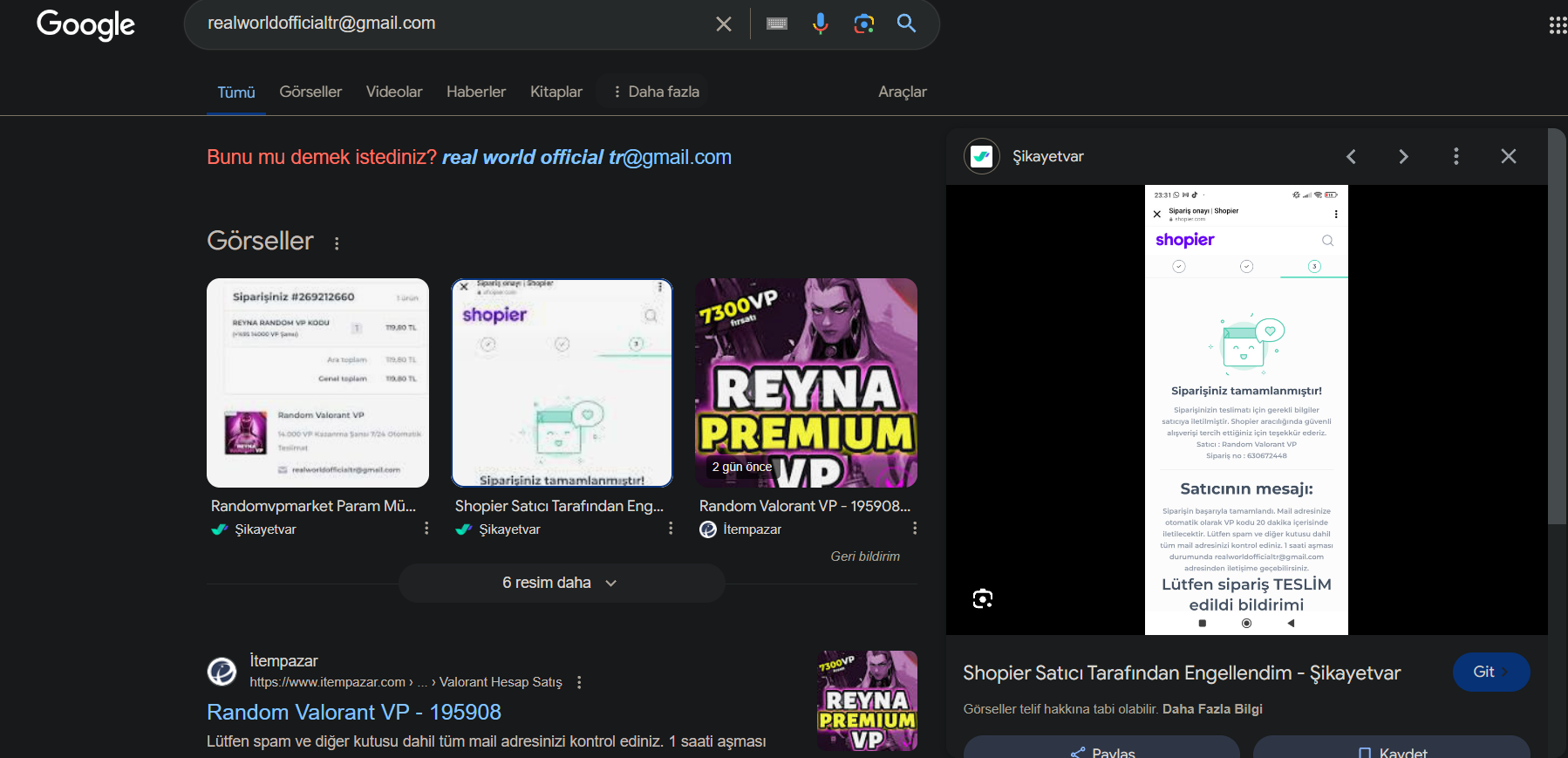
Task: Open the İtempazar result's about-this-result menu
Action: click(579, 682)
